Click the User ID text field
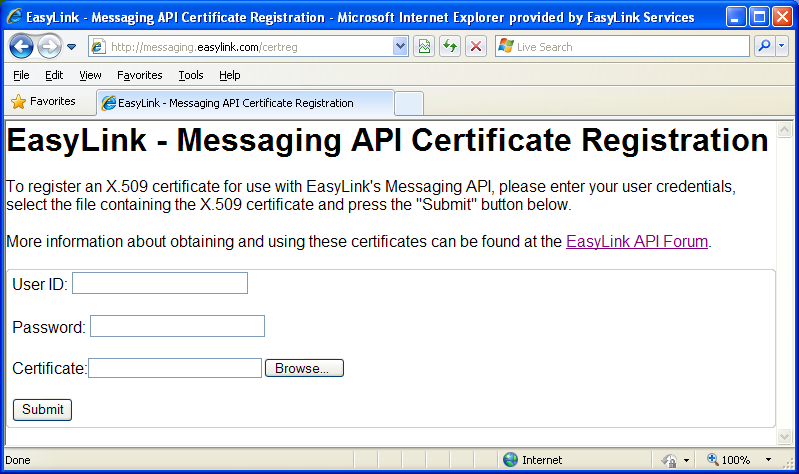This screenshot has height=474, width=799. coord(160,283)
